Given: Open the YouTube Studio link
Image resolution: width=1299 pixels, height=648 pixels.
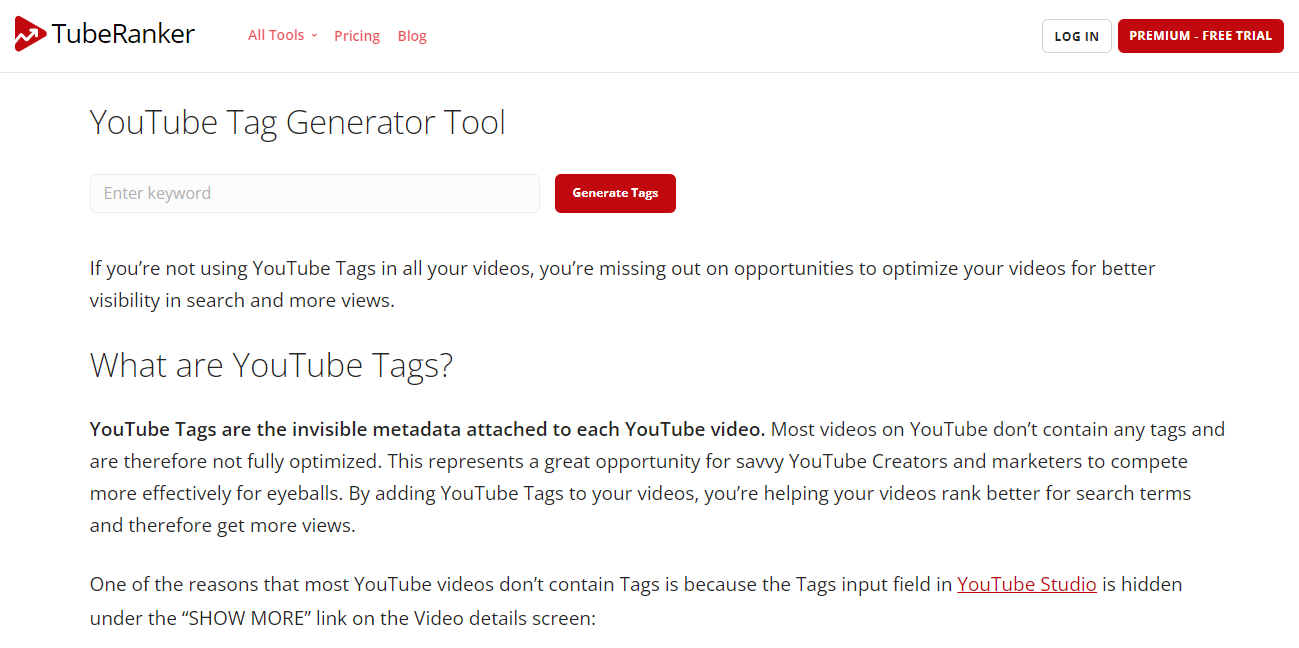Looking at the screenshot, I should click(x=1027, y=584).
